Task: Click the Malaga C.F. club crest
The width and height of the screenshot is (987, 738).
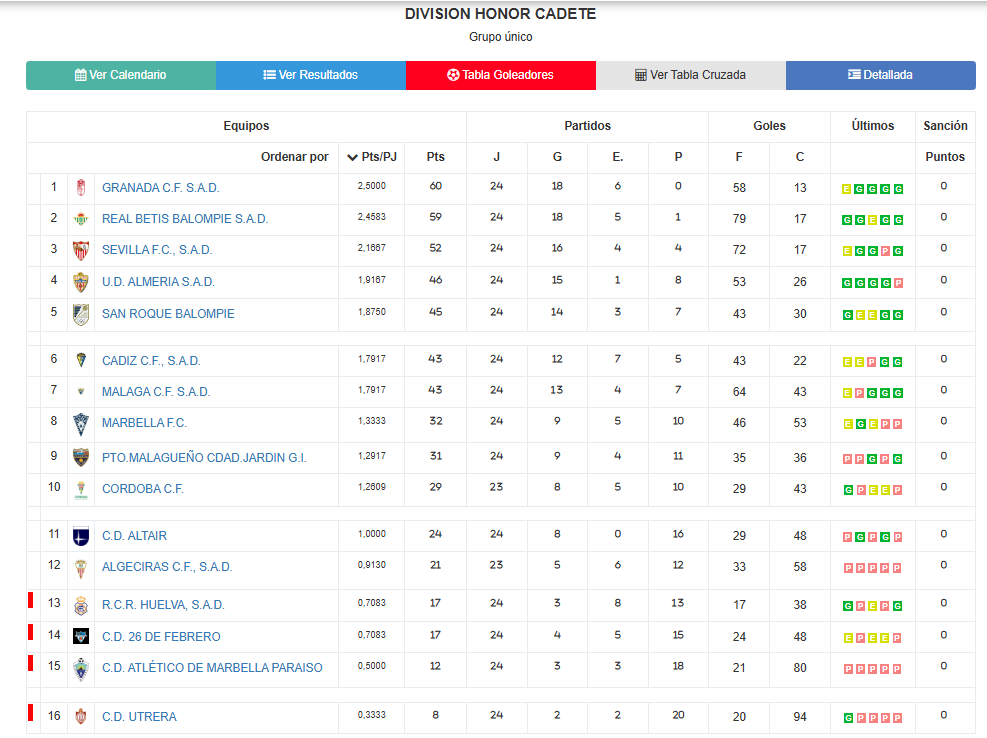Action: [x=81, y=391]
